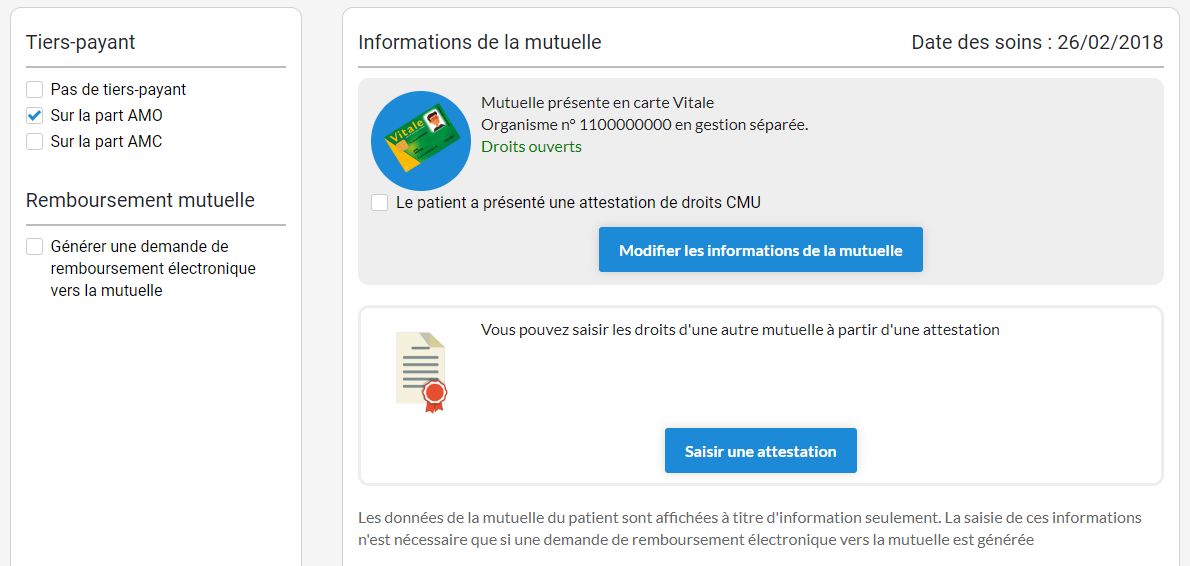This screenshot has width=1190, height=566.
Task: Click the Organisme n° 1100000000 line
Action: [x=644, y=125]
